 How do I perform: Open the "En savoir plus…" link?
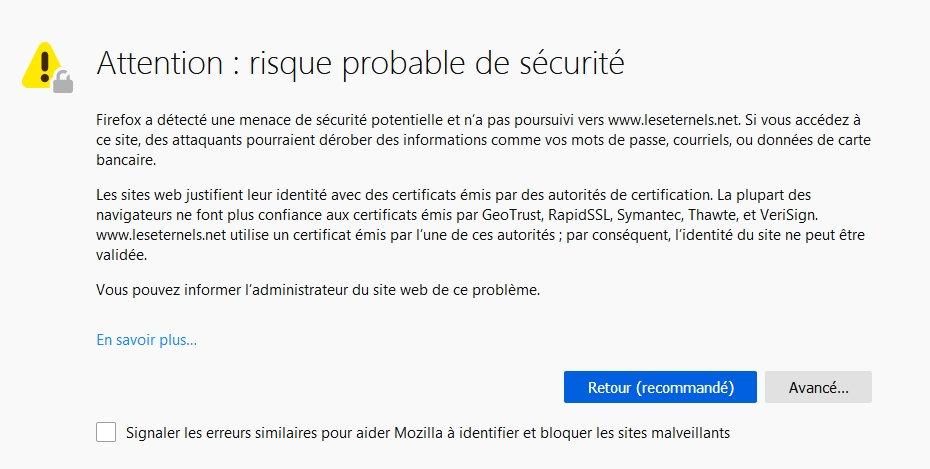coord(146,340)
